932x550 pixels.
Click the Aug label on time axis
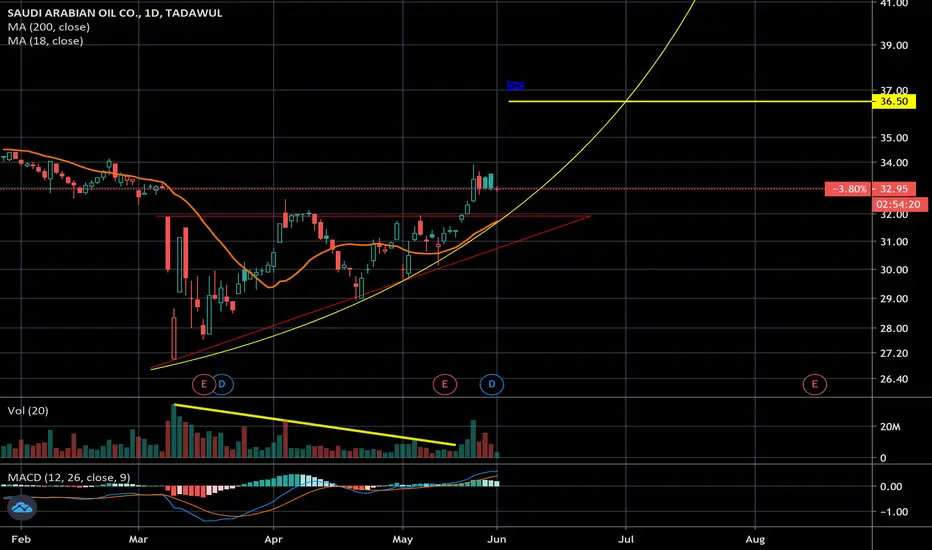[x=755, y=540]
